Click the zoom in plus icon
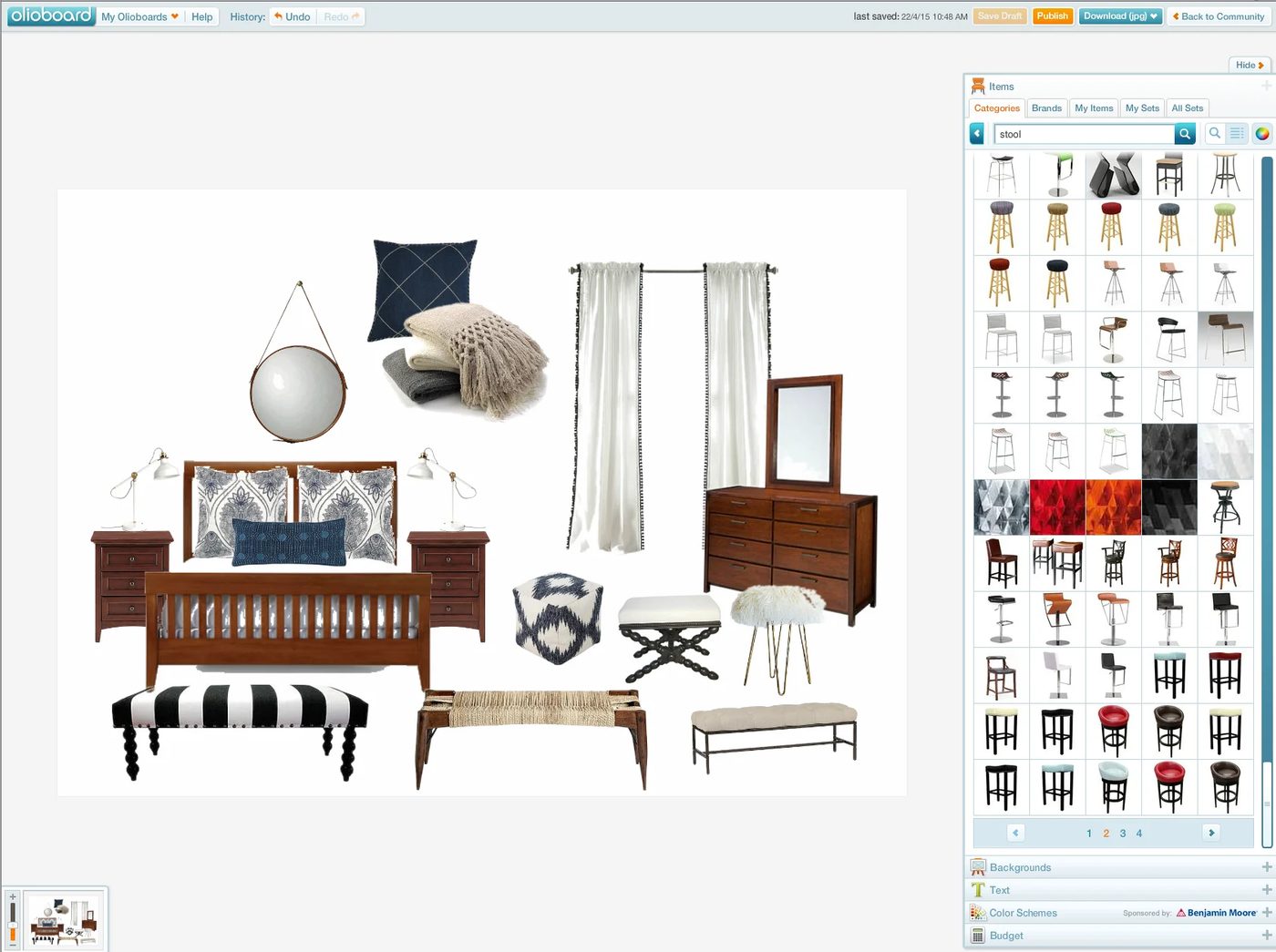 [12, 897]
